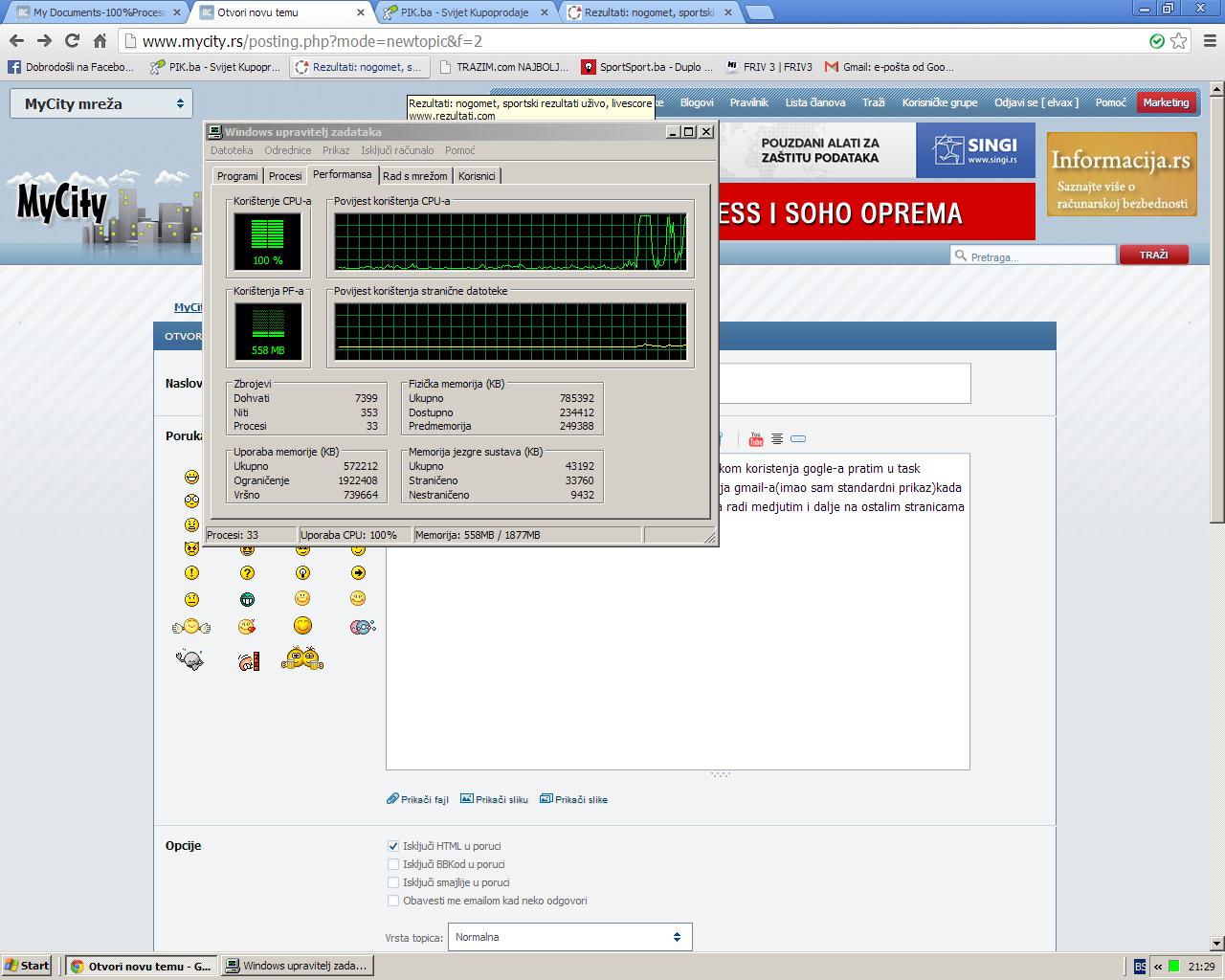
Task: Insert the arrow smiley
Action: [x=358, y=573]
